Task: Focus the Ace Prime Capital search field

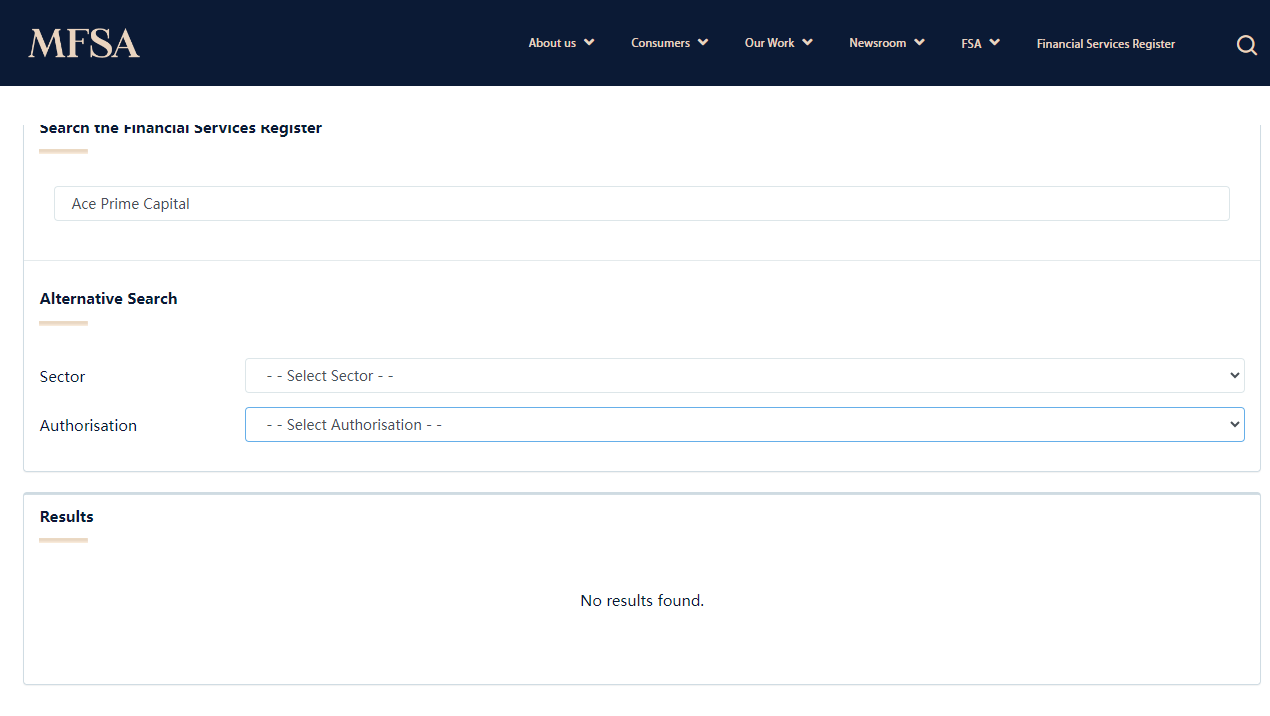Action: tap(641, 204)
